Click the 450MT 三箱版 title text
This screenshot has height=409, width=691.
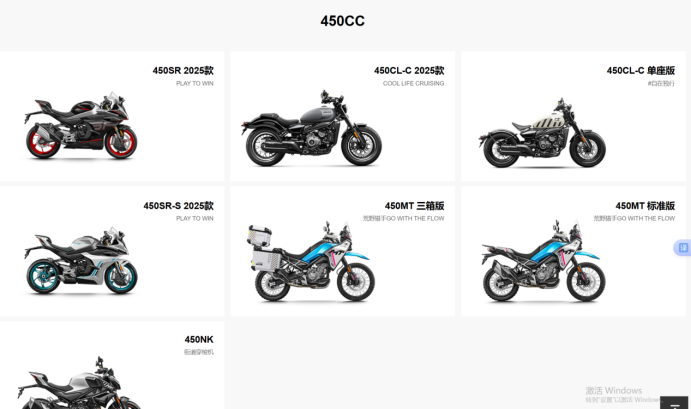tap(414, 206)
